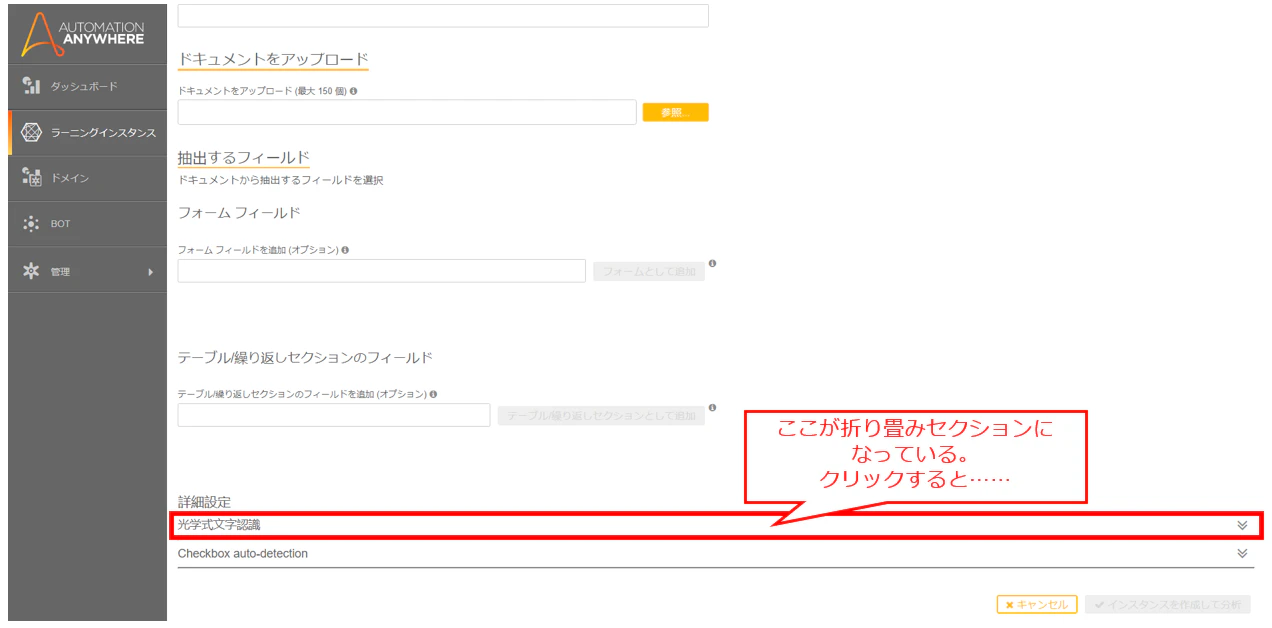
Task: Expand the Checkbox auto-detection chevron
Action: 1242,553
